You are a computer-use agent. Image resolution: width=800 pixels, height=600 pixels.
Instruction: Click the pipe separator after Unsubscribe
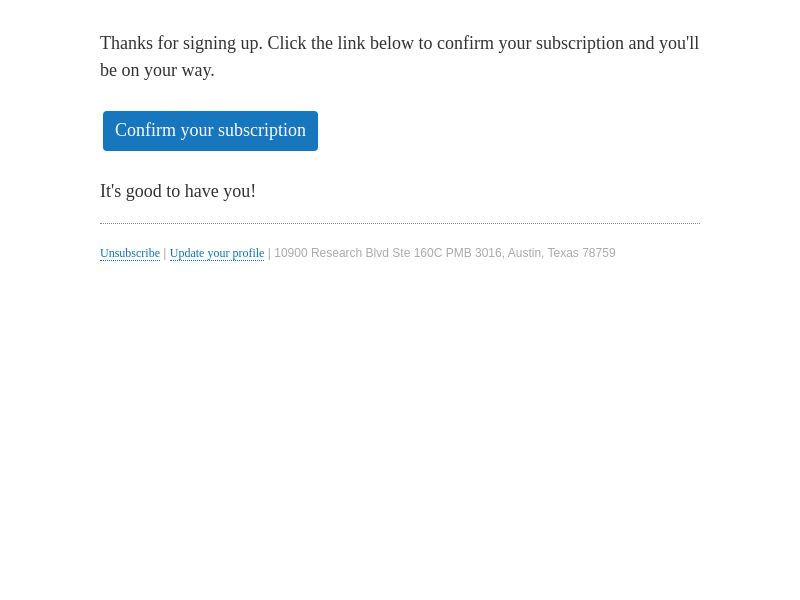coord(165,253)
